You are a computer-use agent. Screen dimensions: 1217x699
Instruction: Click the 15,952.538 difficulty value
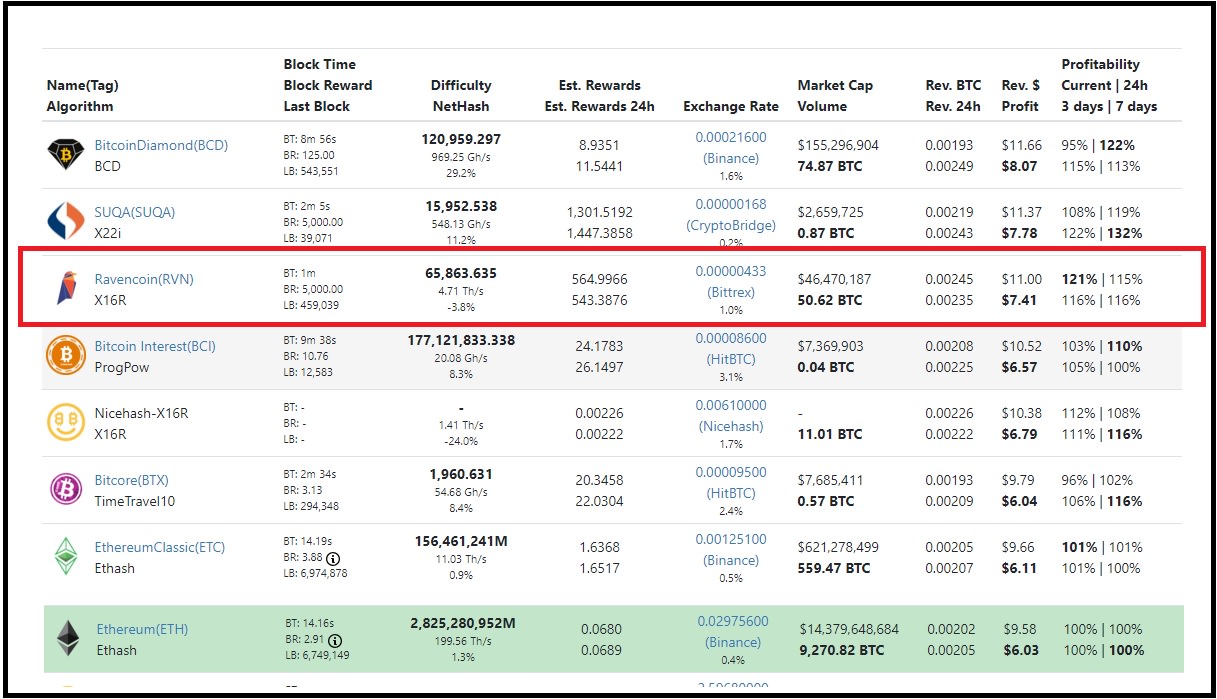coord(461,206)
